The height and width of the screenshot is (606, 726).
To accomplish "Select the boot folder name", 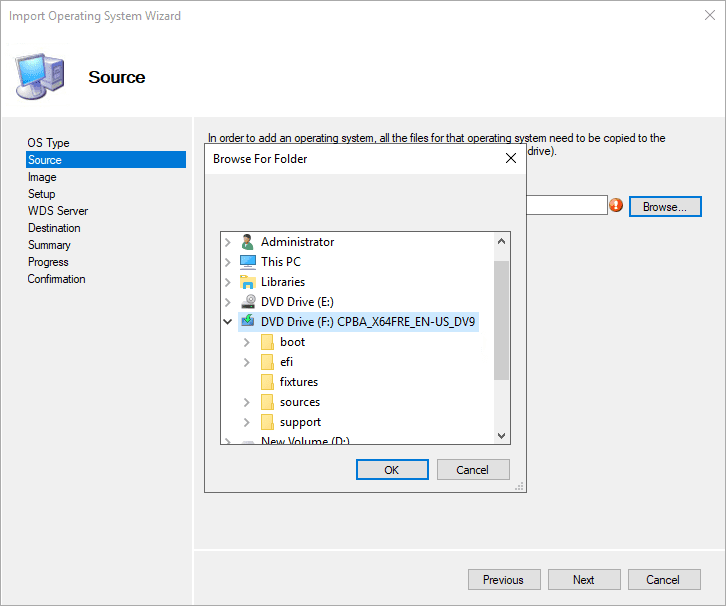I will coord(293,342).
